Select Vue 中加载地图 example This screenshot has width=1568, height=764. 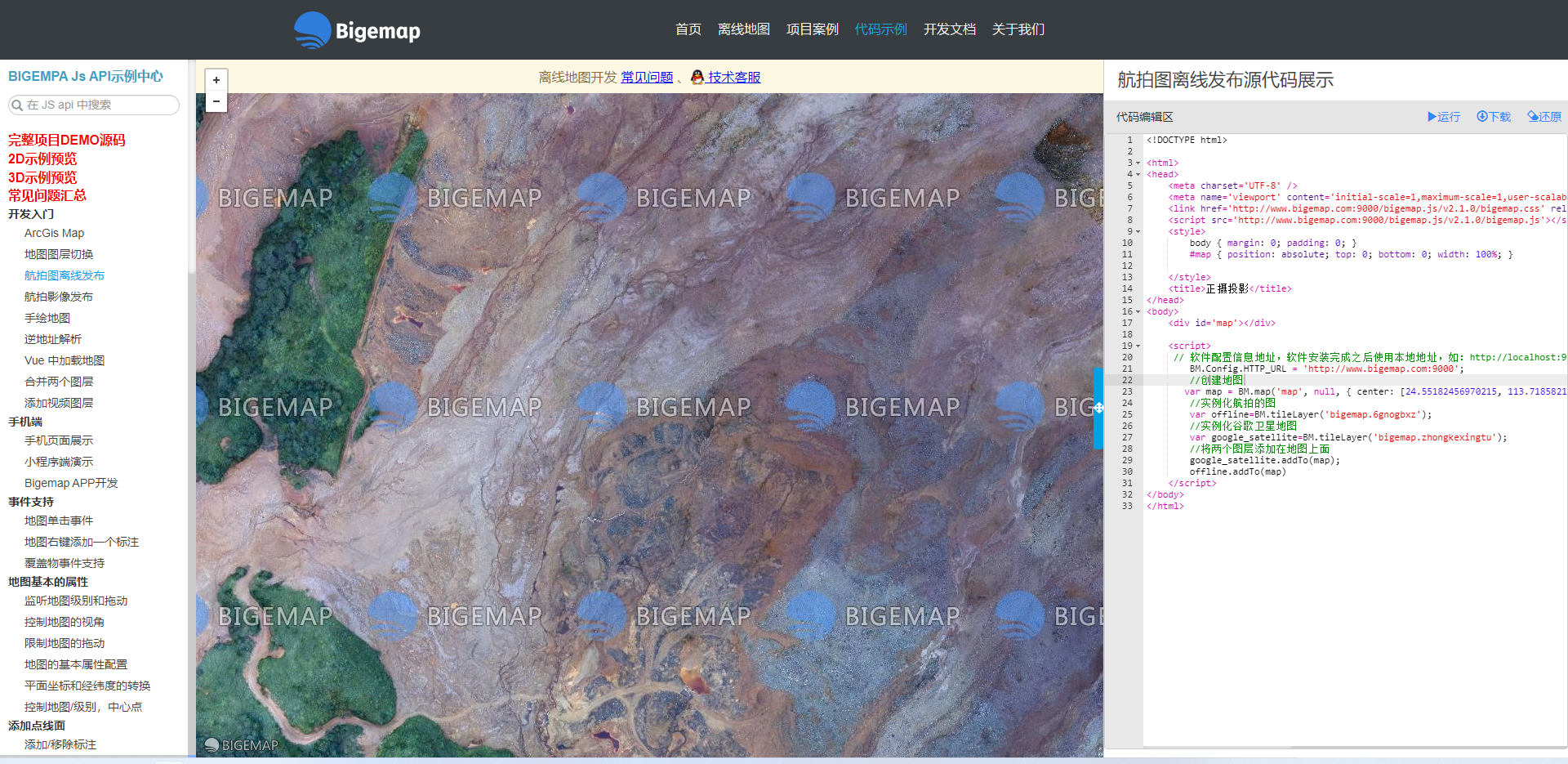coord(65,360)
